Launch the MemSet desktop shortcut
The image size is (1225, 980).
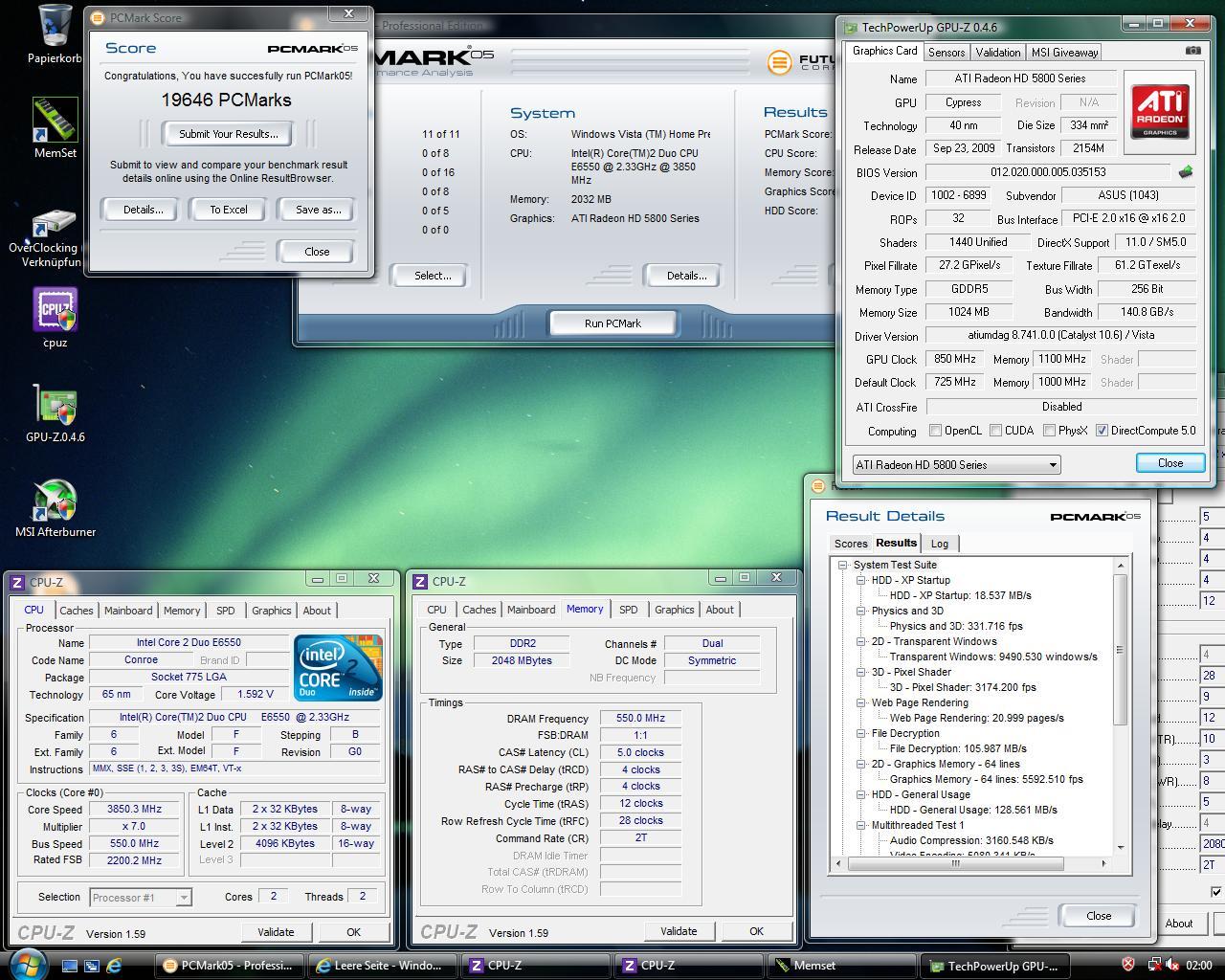(x=55, y=121)
